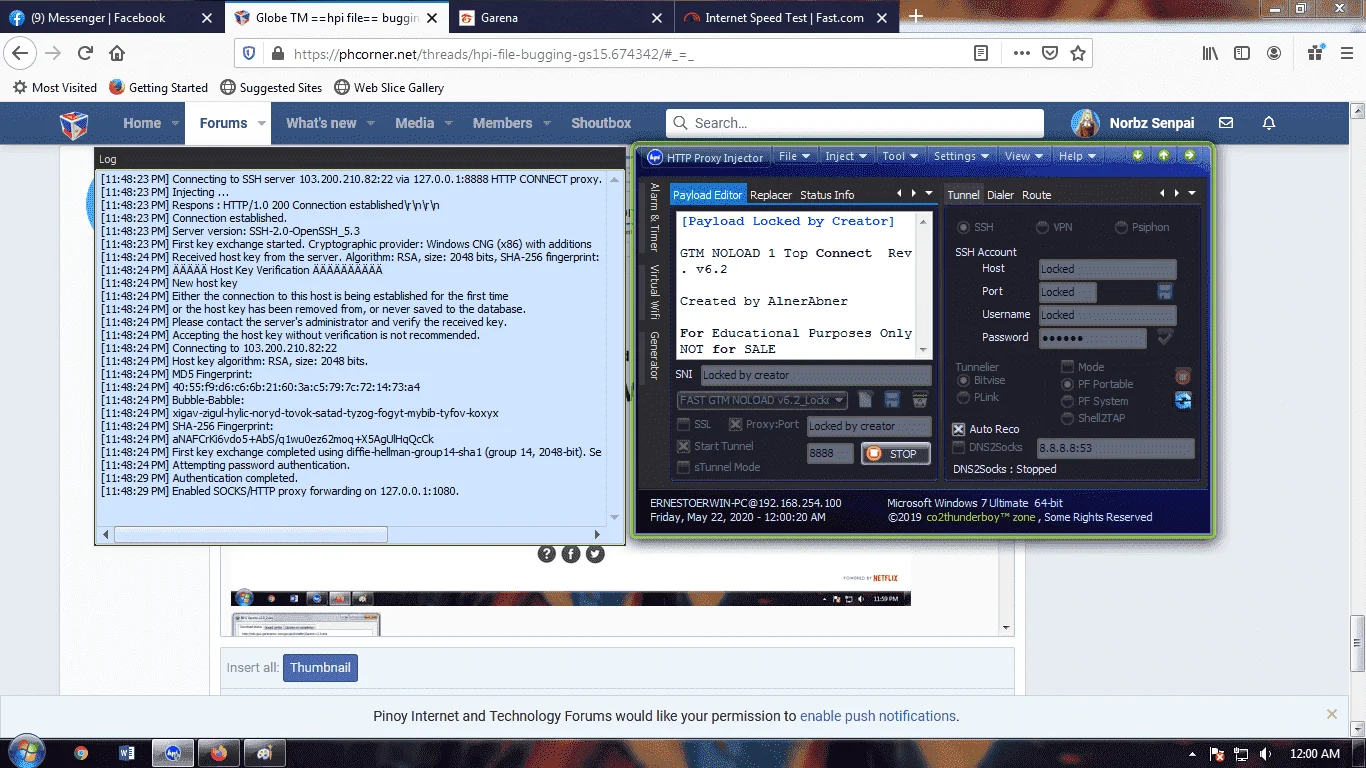
Task: Click the trash icon beside the config dropdown
Action: click(920, 400)
